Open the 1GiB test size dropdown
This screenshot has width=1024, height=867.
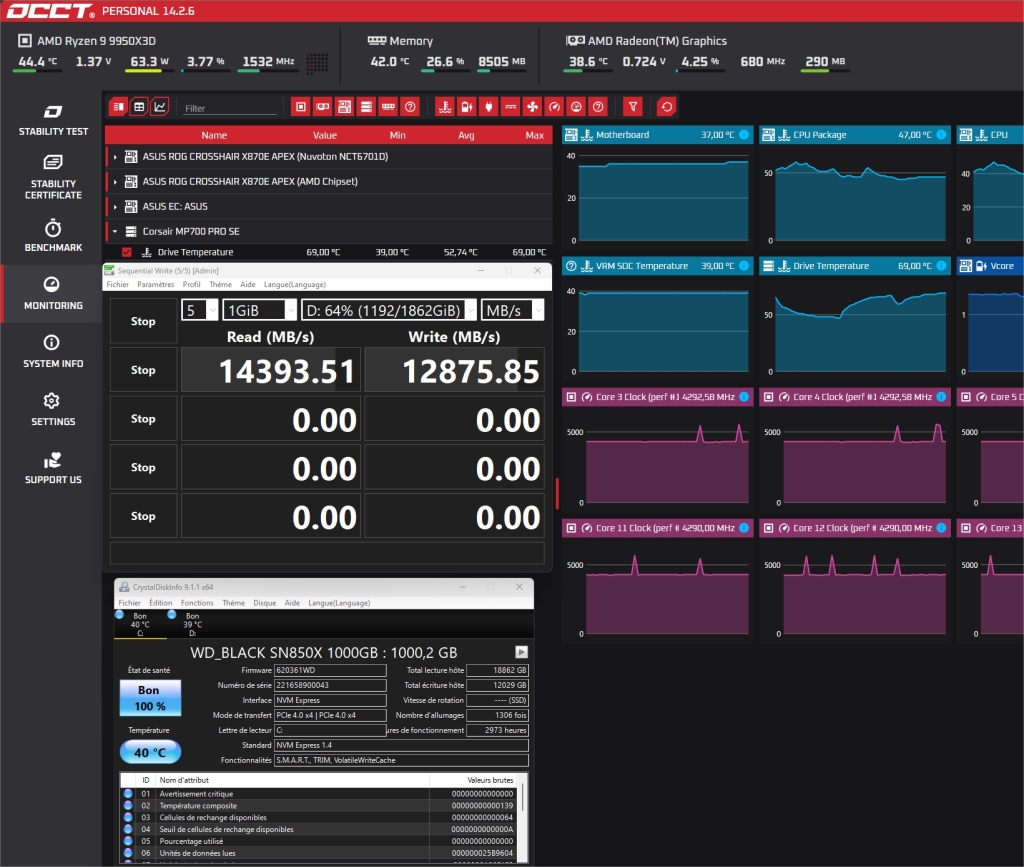(259, 310)
